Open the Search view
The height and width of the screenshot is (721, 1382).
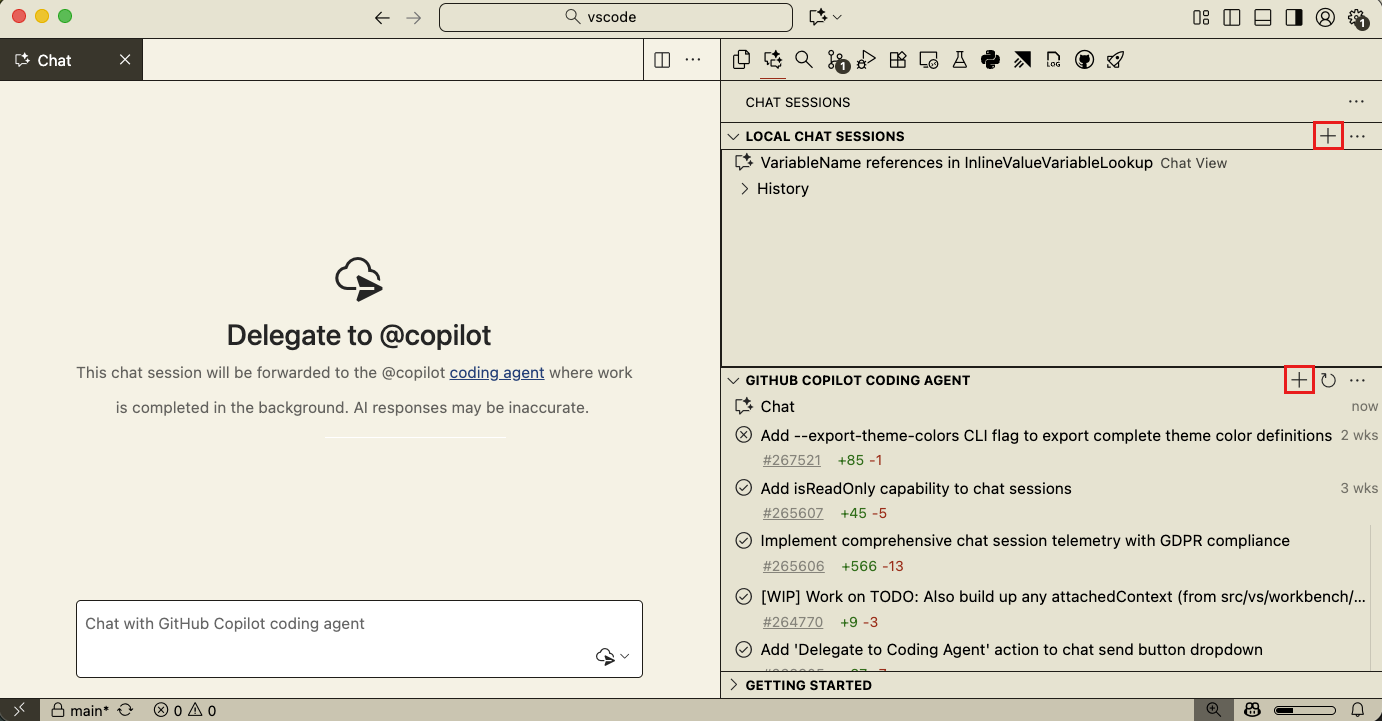coord(804,60)
